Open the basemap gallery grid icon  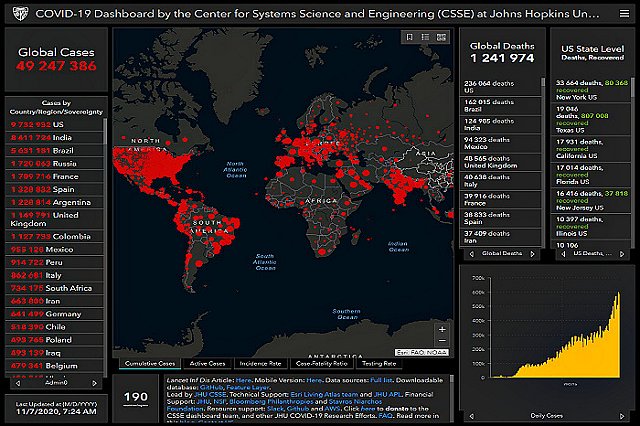pyautogui.click(x=441, y=37)
